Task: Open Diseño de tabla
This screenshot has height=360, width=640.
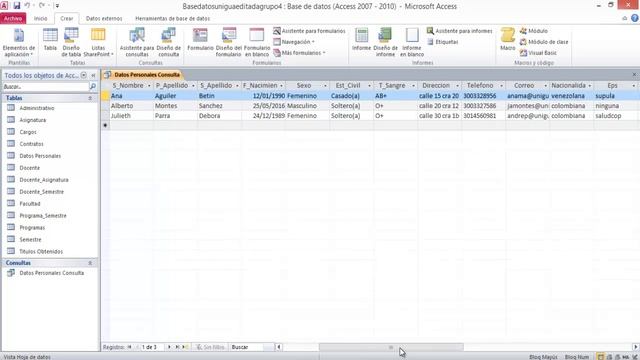Action: pos(71,42)
